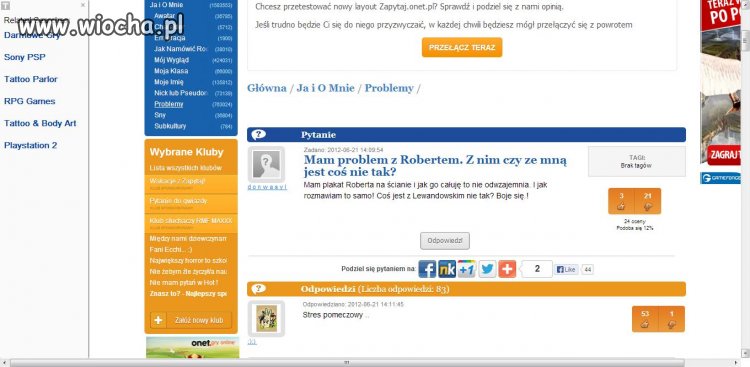Click Tattoo Parlor related search link
The width and height of the screenshot is (750, 367).
[31, 79]
